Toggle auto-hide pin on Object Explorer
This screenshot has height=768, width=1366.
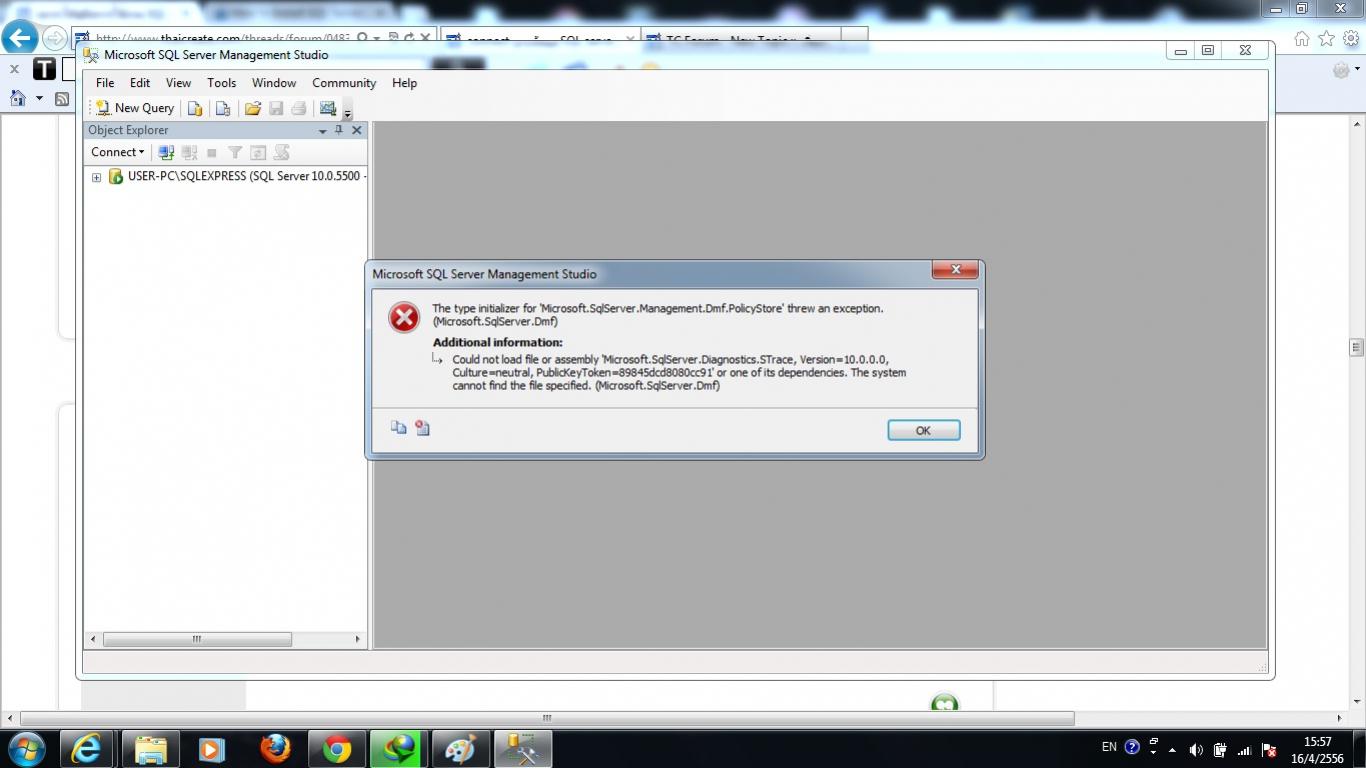click(x=339, y=130)
